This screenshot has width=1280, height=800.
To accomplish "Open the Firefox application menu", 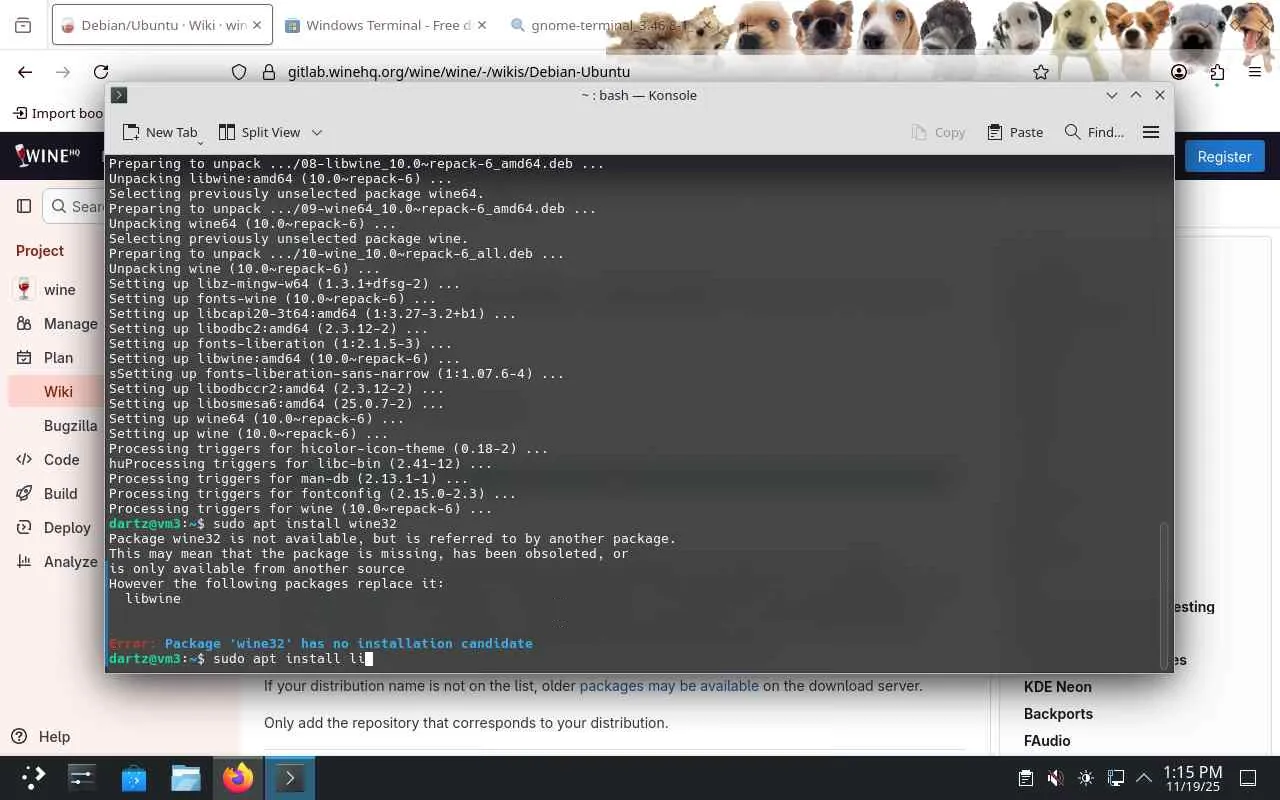I will pyautogui.click(x=1255, y=72).
